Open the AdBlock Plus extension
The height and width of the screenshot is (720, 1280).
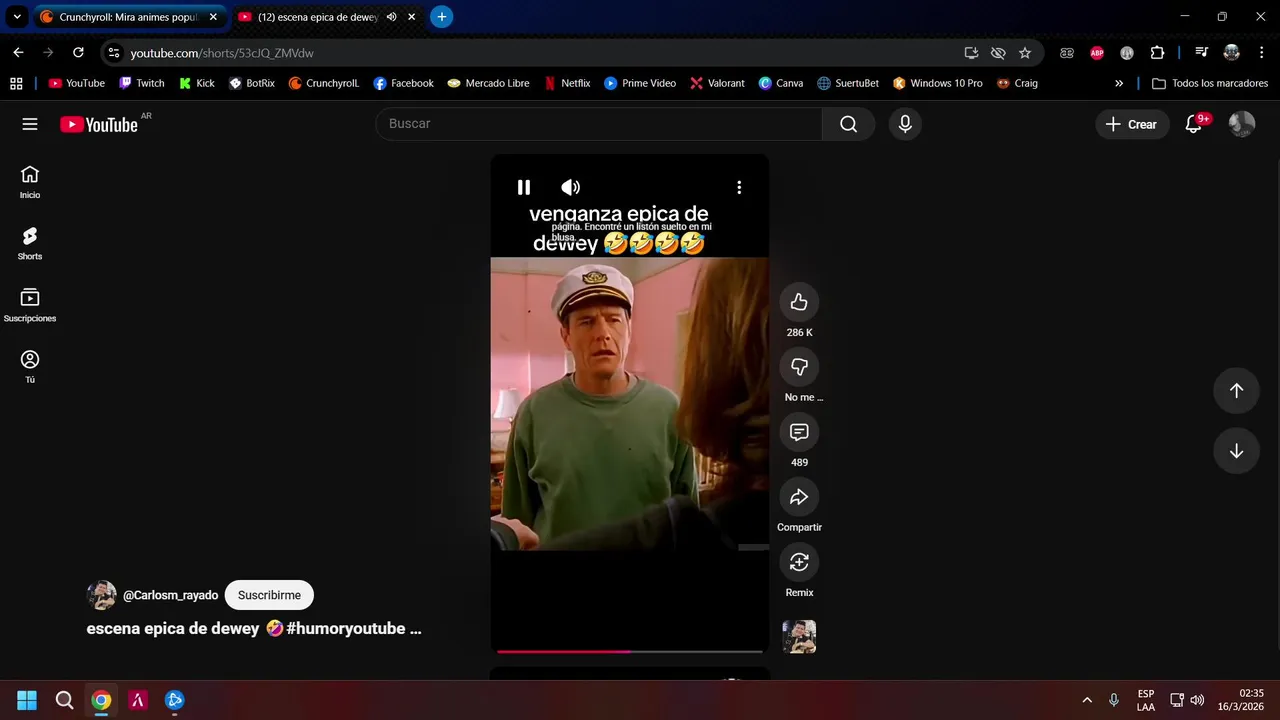point(1097,53)
